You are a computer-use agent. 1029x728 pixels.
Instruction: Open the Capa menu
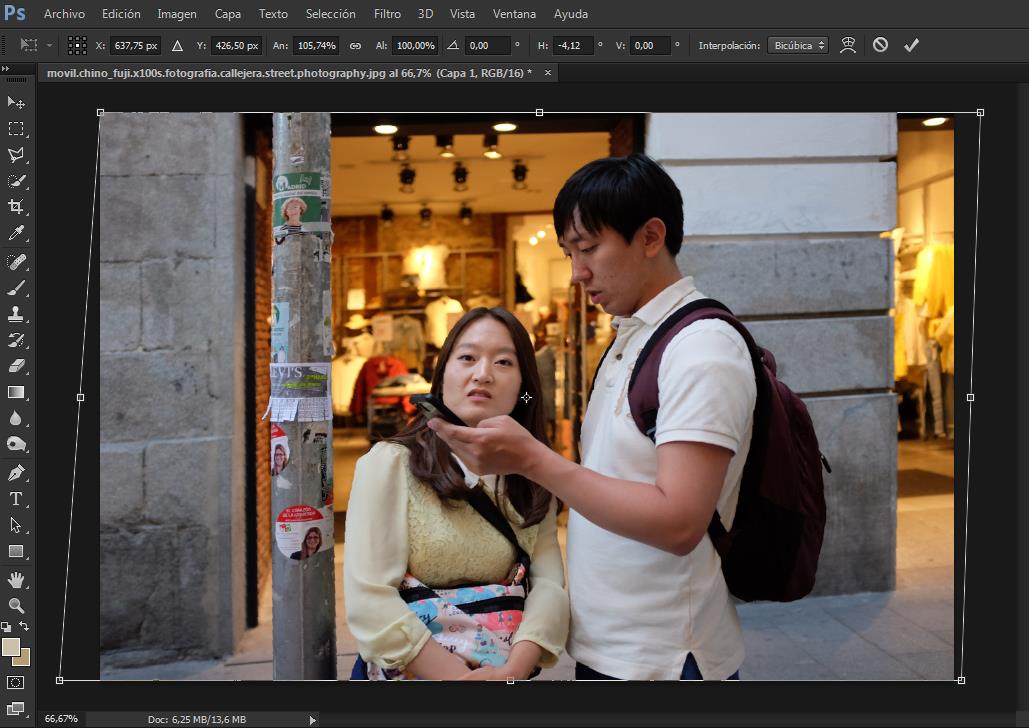pos(228,14)
